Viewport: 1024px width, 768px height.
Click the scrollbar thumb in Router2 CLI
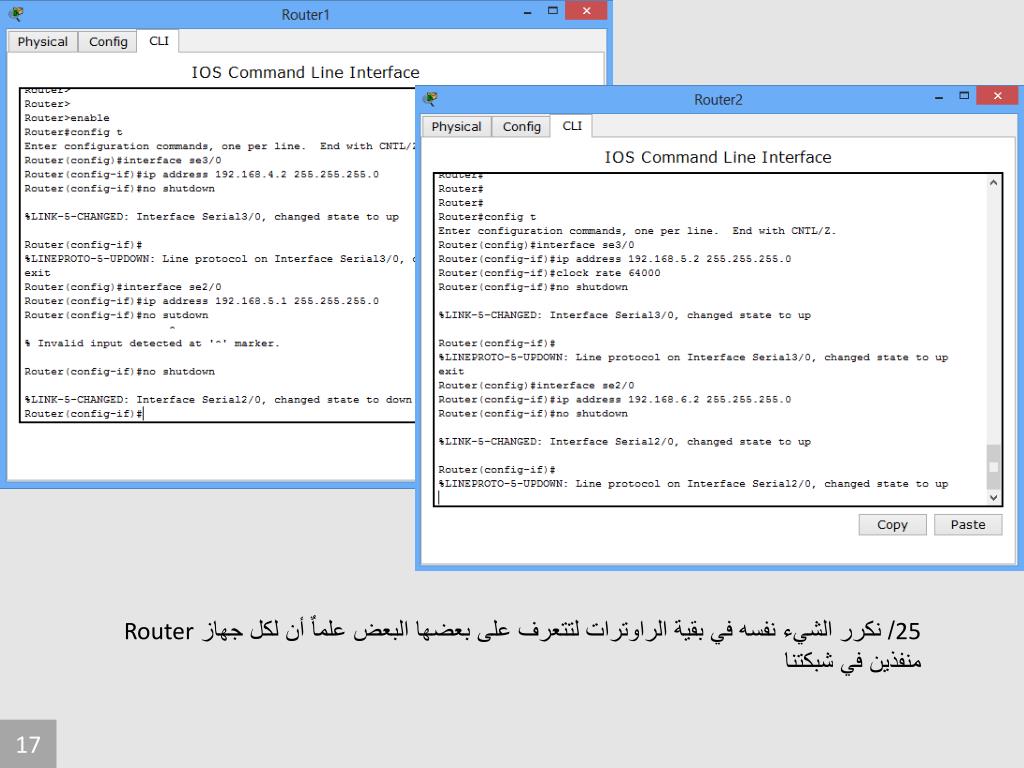993,467
